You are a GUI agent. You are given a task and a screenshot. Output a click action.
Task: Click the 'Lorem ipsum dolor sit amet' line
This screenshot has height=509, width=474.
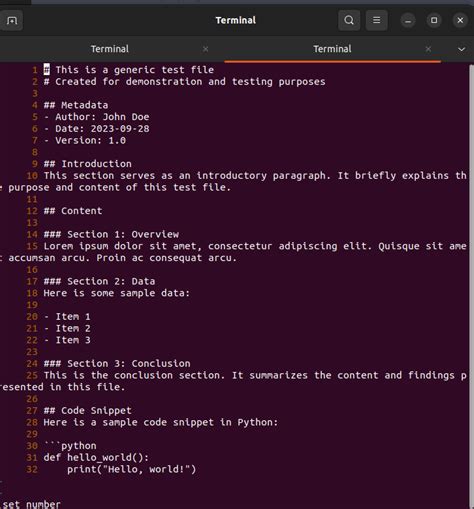(255, 246)
